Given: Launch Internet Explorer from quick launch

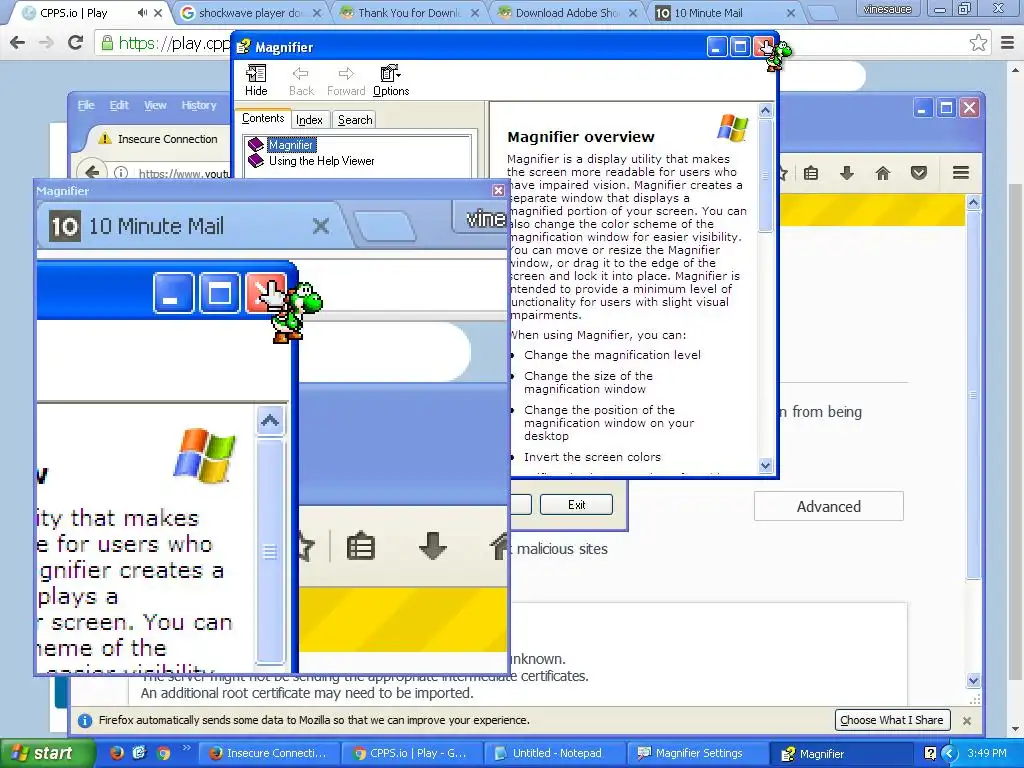Looking at the screenshot, I should click(x=140, y=753).
